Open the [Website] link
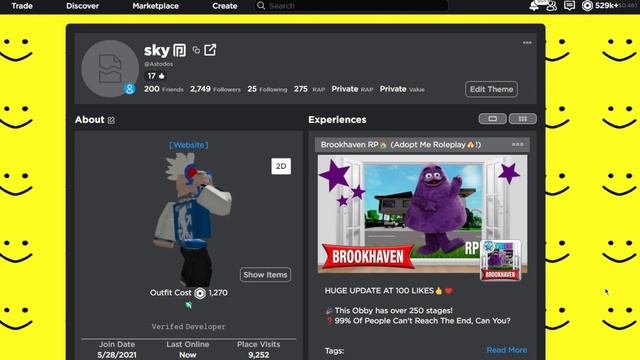640x360 pixels. click(x=189, y=145)
